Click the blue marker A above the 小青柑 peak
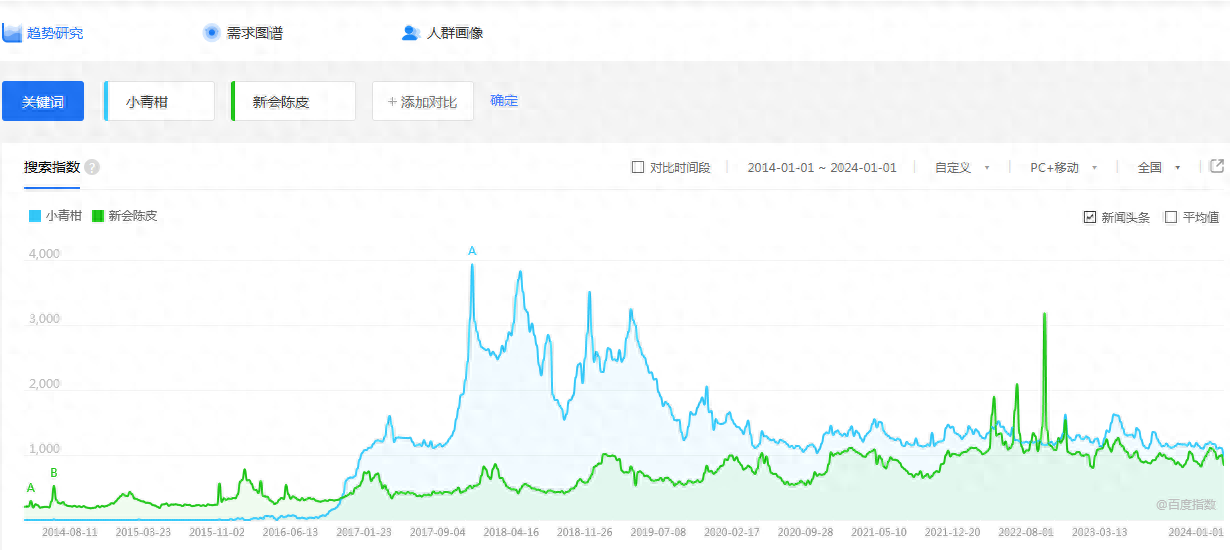This screenshot has height=550, width=1230. [472, 251]
